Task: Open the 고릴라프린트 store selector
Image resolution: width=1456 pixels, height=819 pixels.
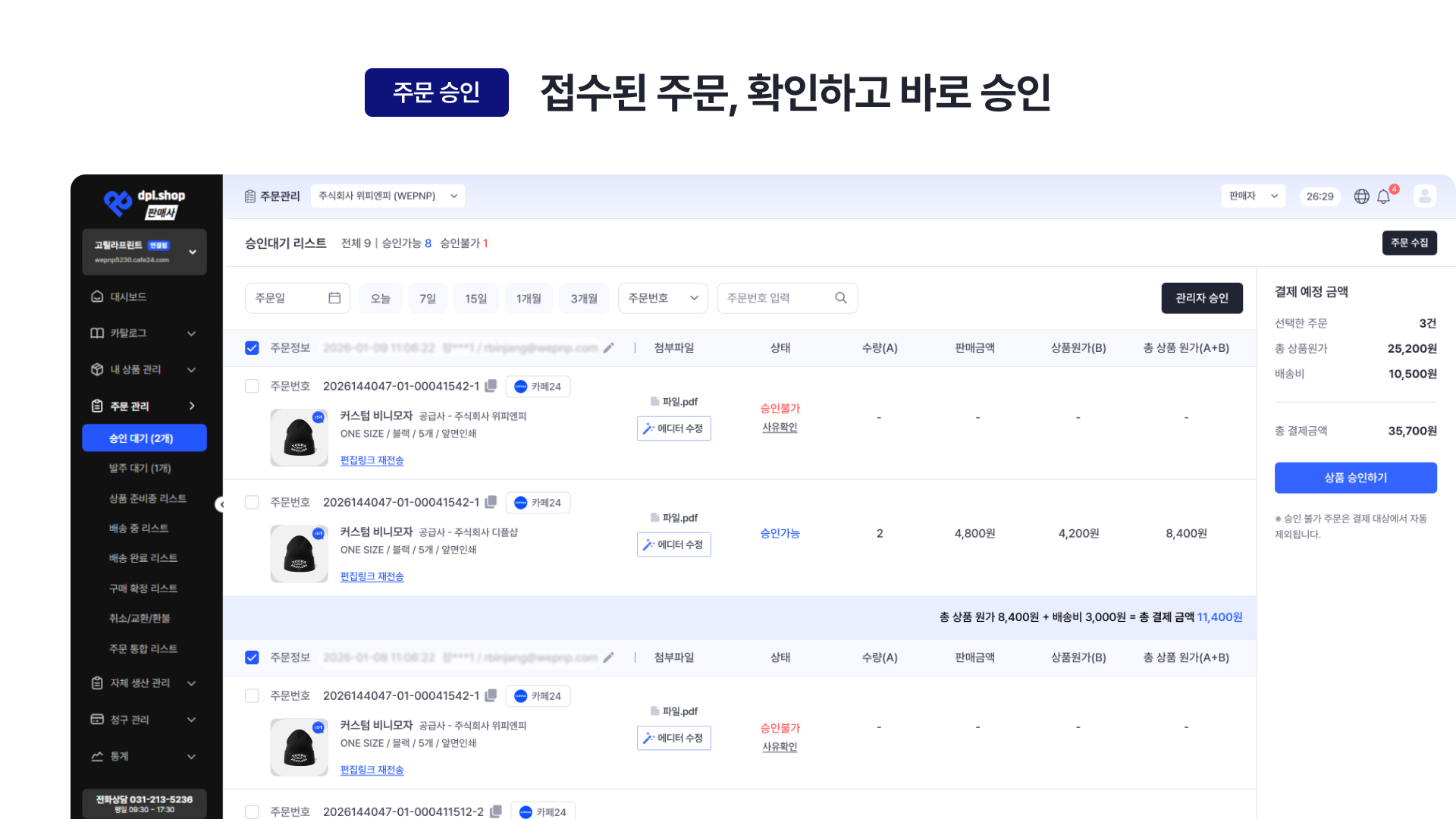Action: 144,252
